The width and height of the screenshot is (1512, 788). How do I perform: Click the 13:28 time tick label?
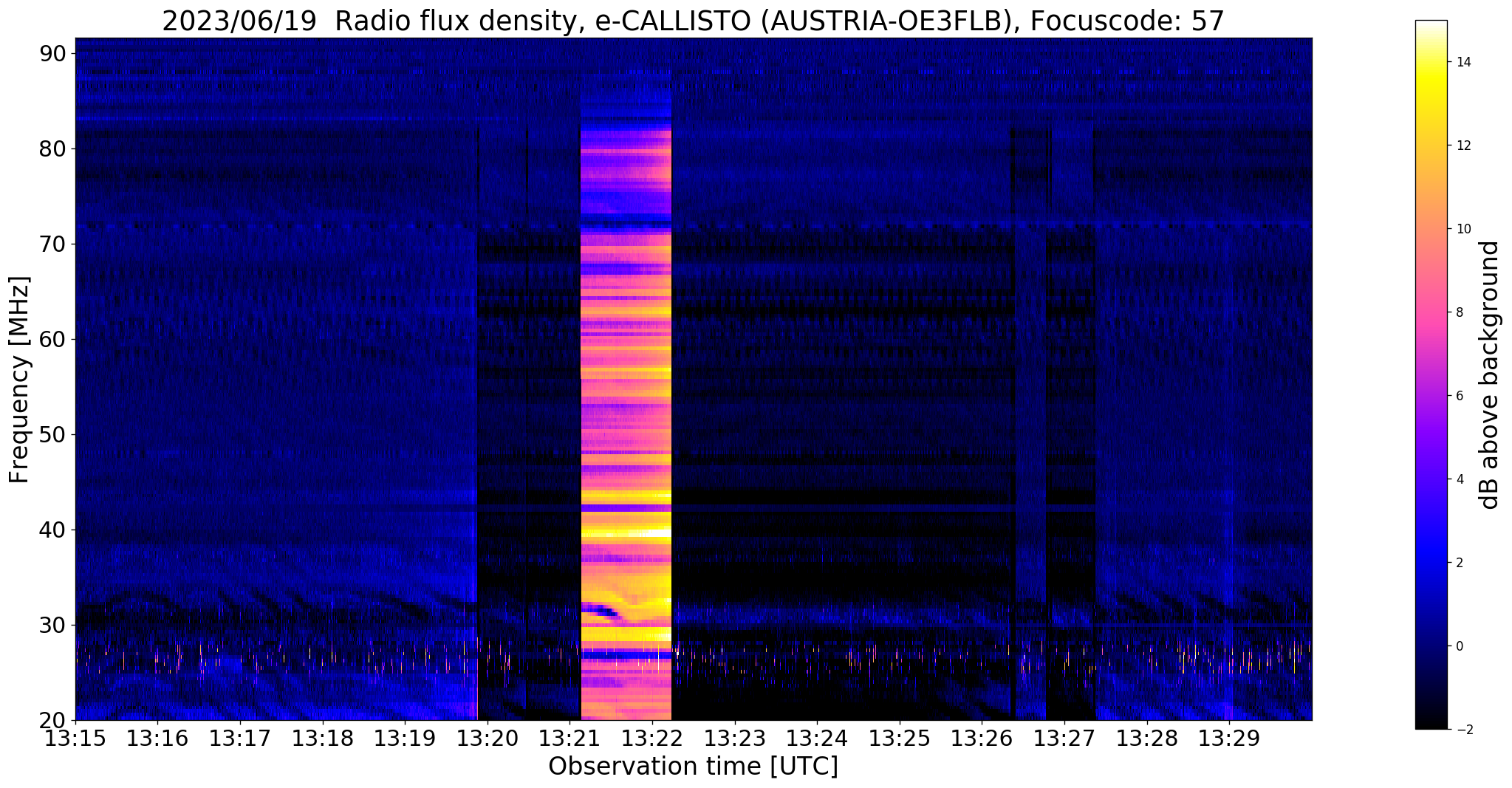click(x=1147, y=739)
